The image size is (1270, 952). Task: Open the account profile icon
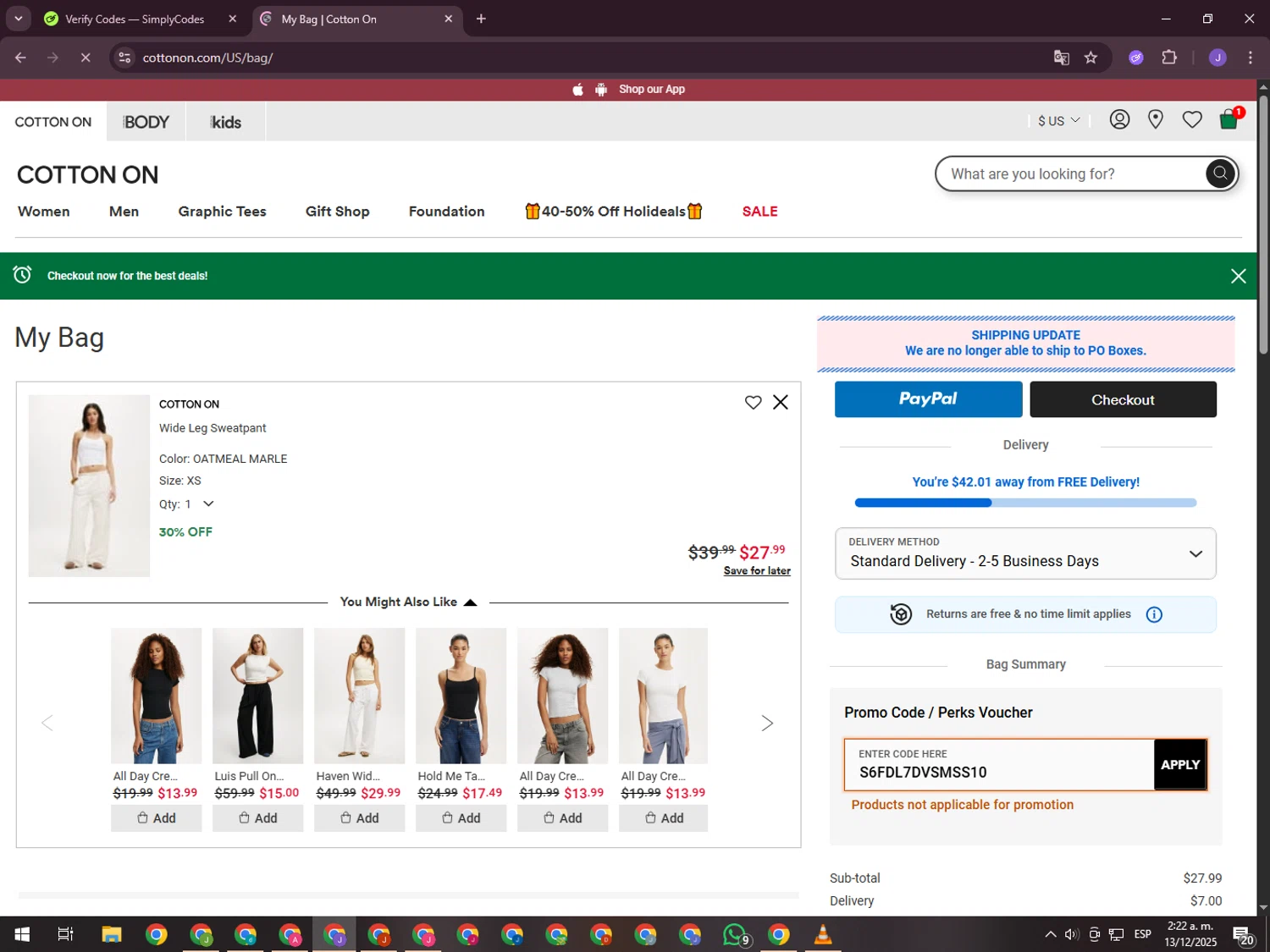[1119, 120]
